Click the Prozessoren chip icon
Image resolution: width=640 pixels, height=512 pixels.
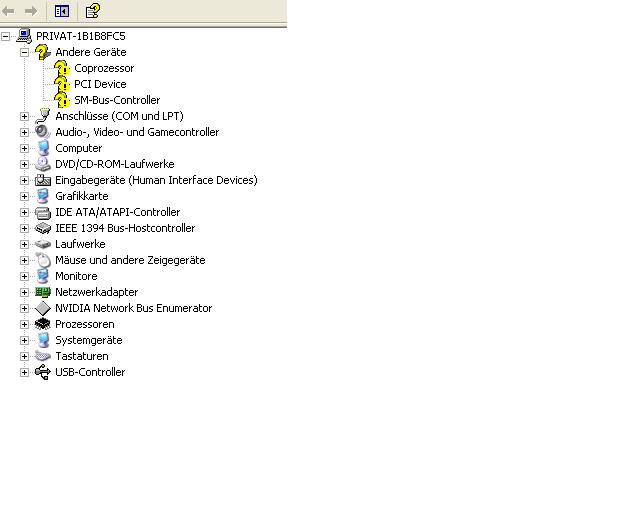[43, 324]
